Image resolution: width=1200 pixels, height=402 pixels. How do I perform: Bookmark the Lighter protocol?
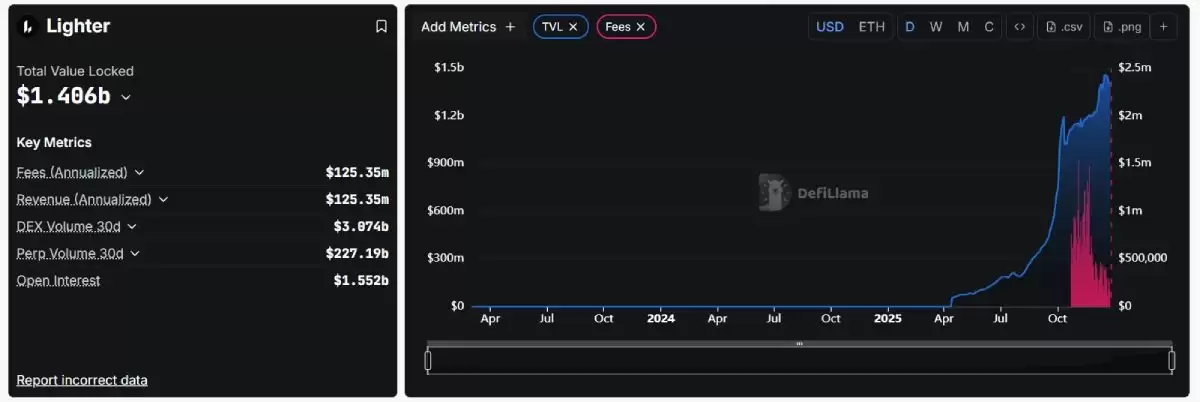[x=381, y=27]
